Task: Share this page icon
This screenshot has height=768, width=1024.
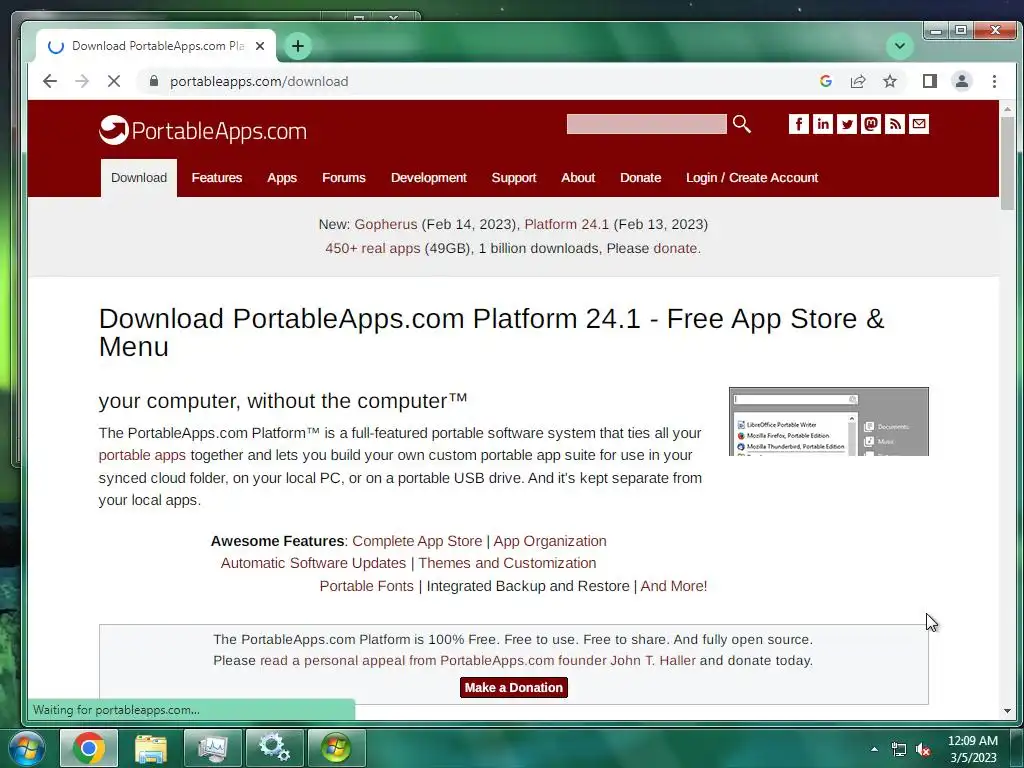Action: coord(857,81)
